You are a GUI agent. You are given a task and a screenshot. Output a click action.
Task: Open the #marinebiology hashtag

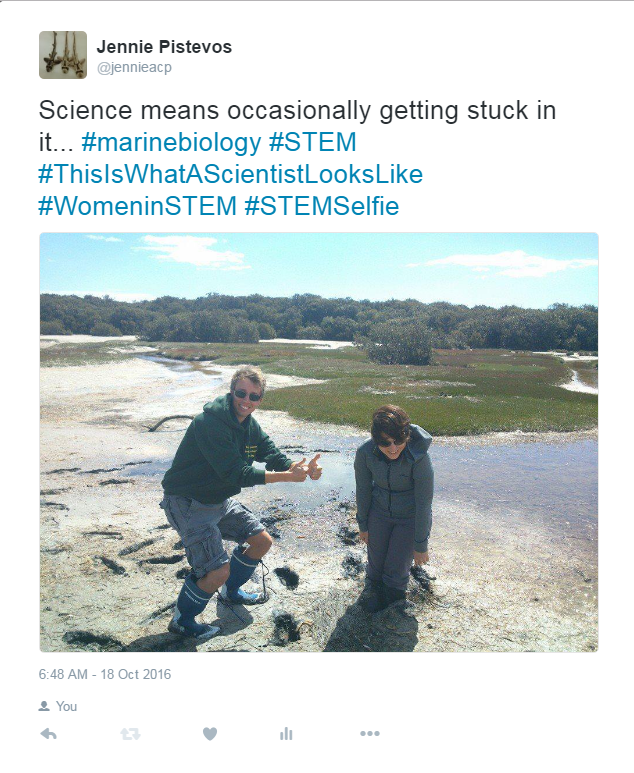pos(171,142)
